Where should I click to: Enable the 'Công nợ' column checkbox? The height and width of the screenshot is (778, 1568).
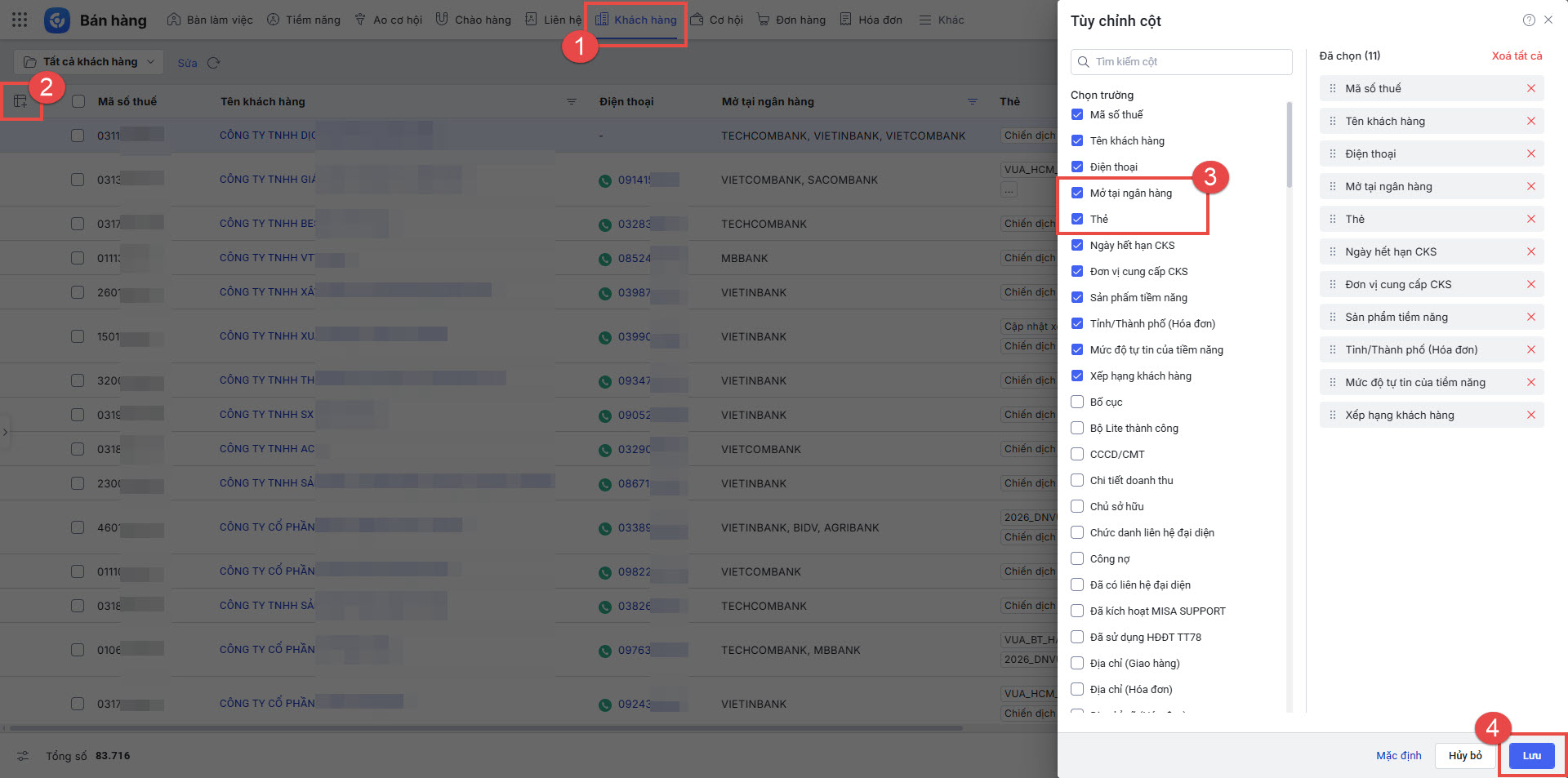pyautogui.click(x=1077, y=558)
